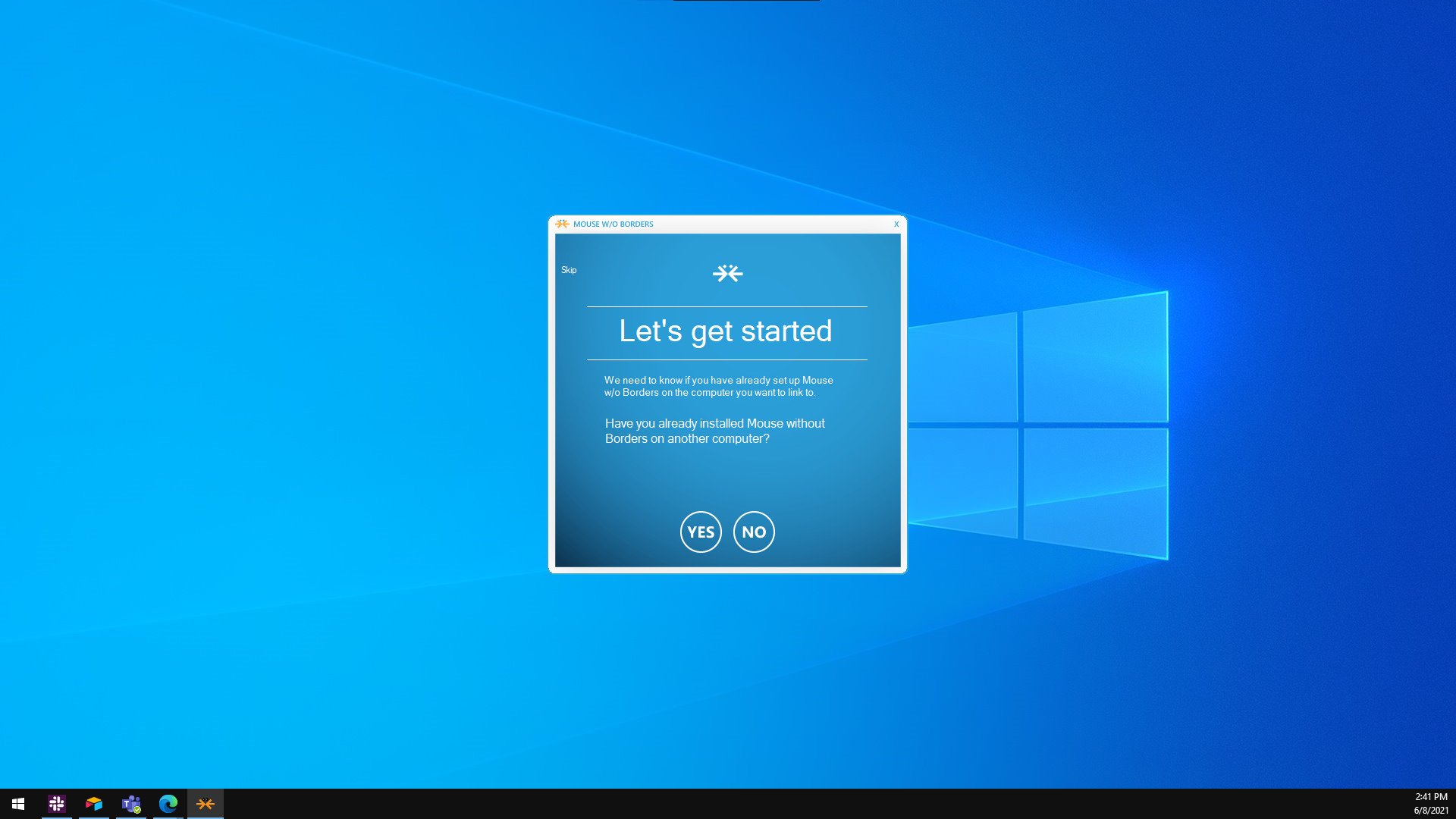Click the white Mouse w/o Borders logo

tap(728, 273)
